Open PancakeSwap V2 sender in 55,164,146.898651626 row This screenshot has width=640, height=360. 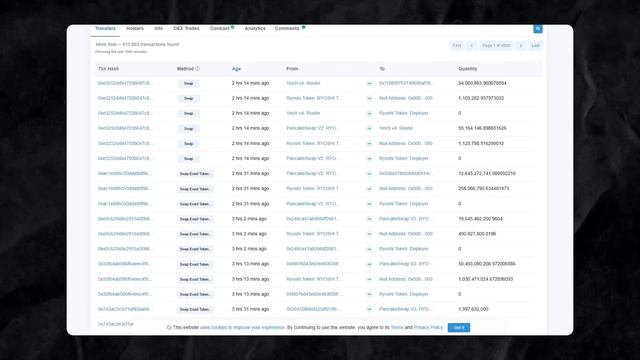point(312,128)
